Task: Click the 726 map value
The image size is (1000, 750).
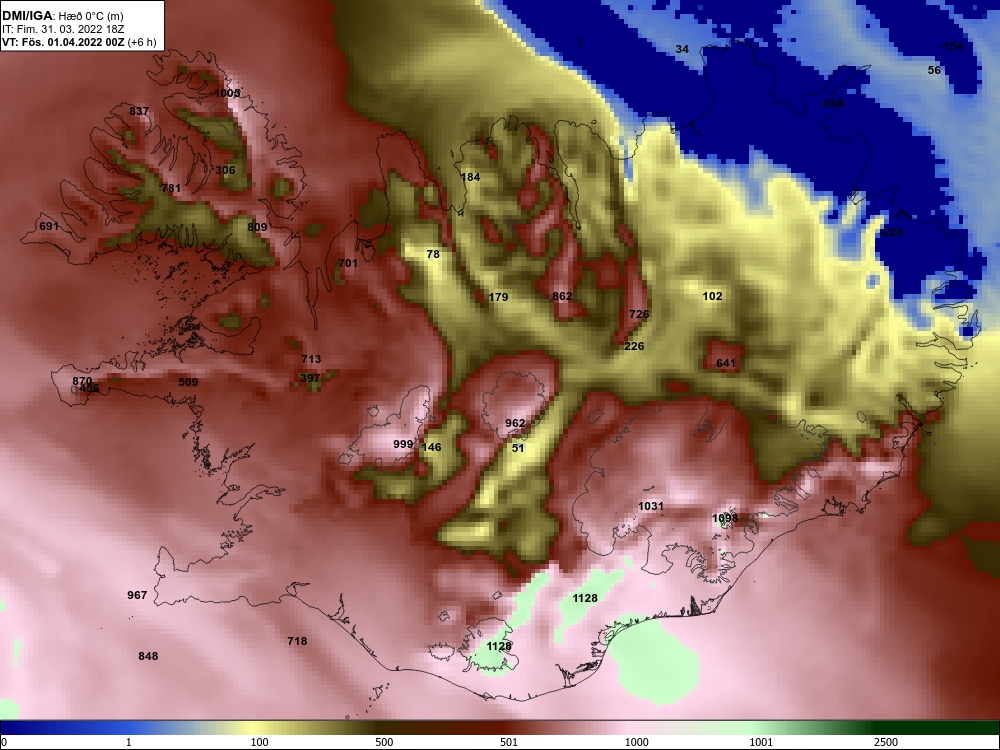Action: point(639,314)
